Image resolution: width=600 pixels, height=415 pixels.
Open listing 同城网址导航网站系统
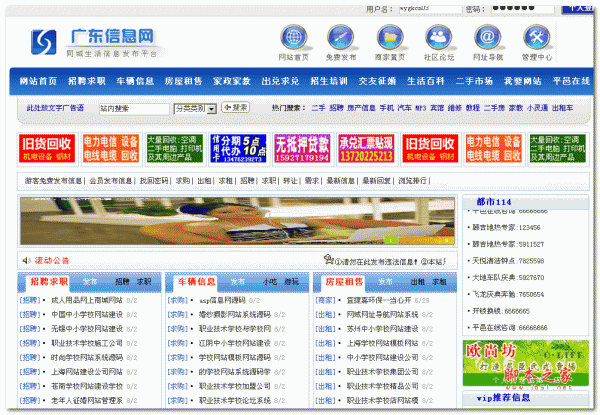pos(382,314)
